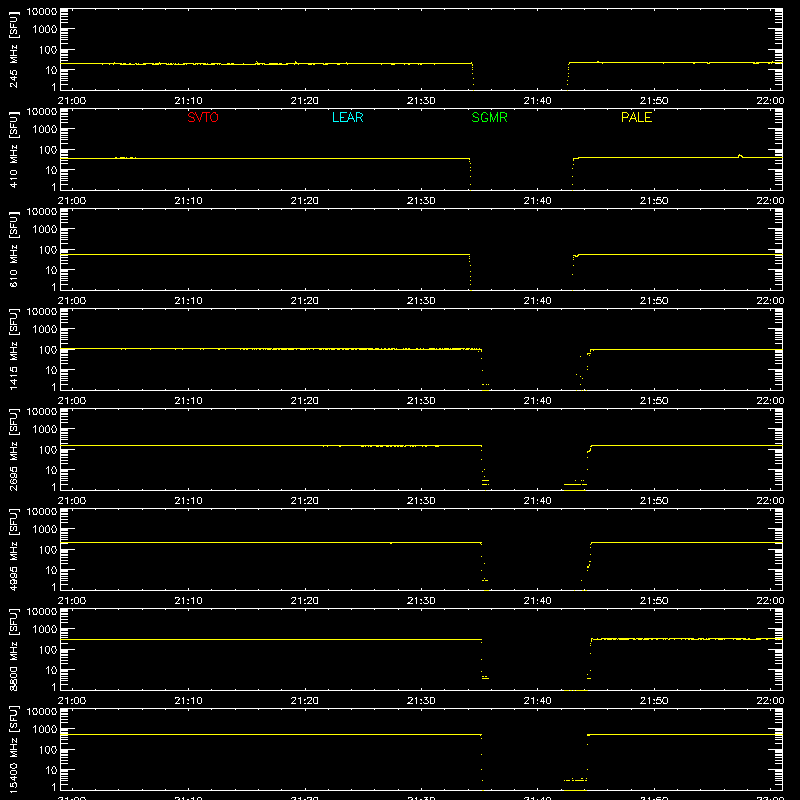800x800 pixels.
Task: Select the 245 MHz [SFU] axis title
Action: tap(13, 49)
